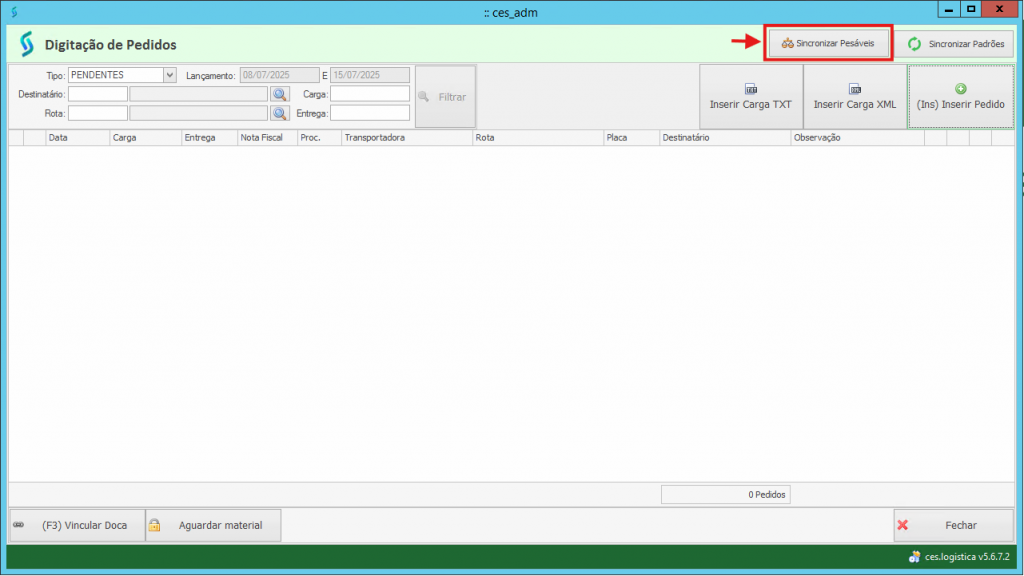The width and height of the screenshot is (1024, 576).
Task: Click the Destinatário search magnifier icon
Action: pyautogui.click(x=280, y=95)
